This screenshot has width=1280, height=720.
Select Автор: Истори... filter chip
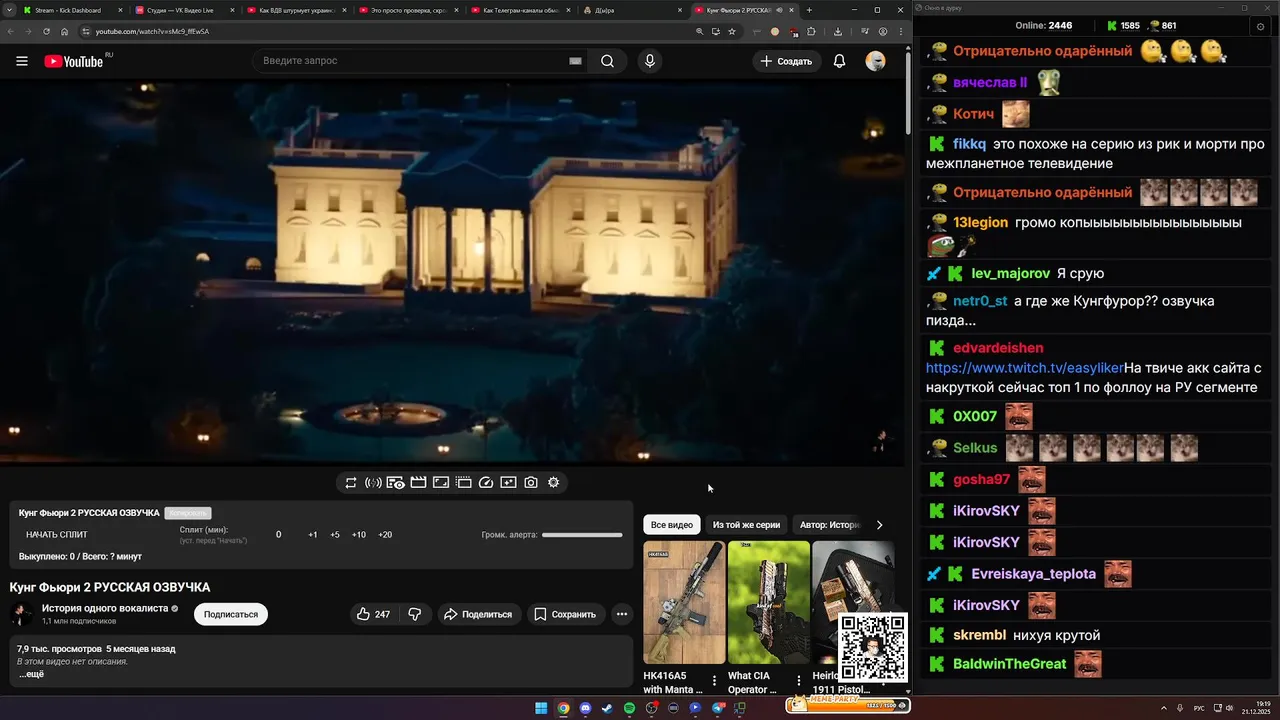coord(830,525)
